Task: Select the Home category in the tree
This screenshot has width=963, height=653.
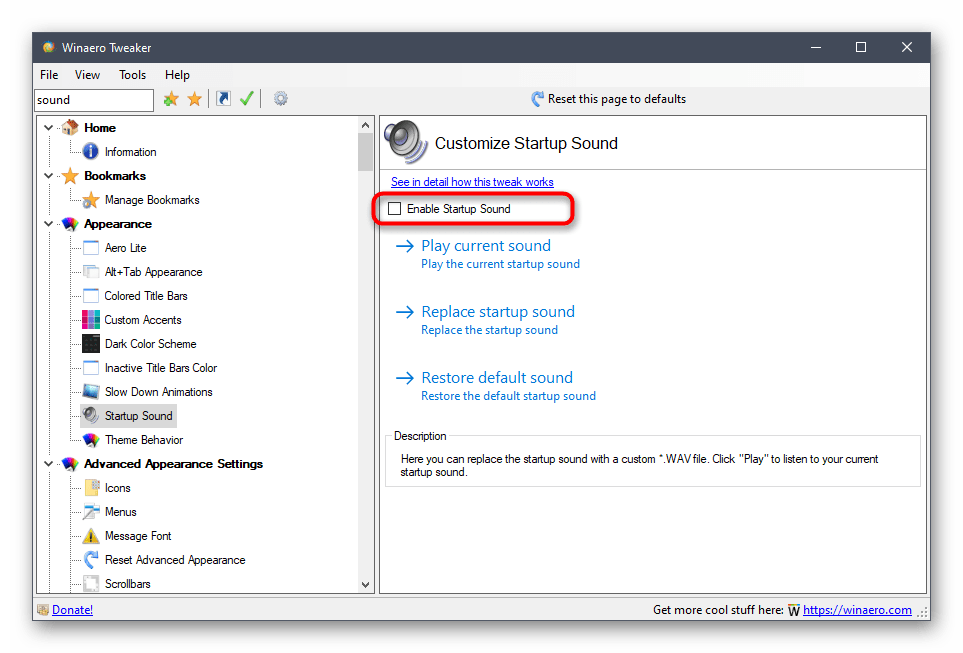Action: point(100,128)
